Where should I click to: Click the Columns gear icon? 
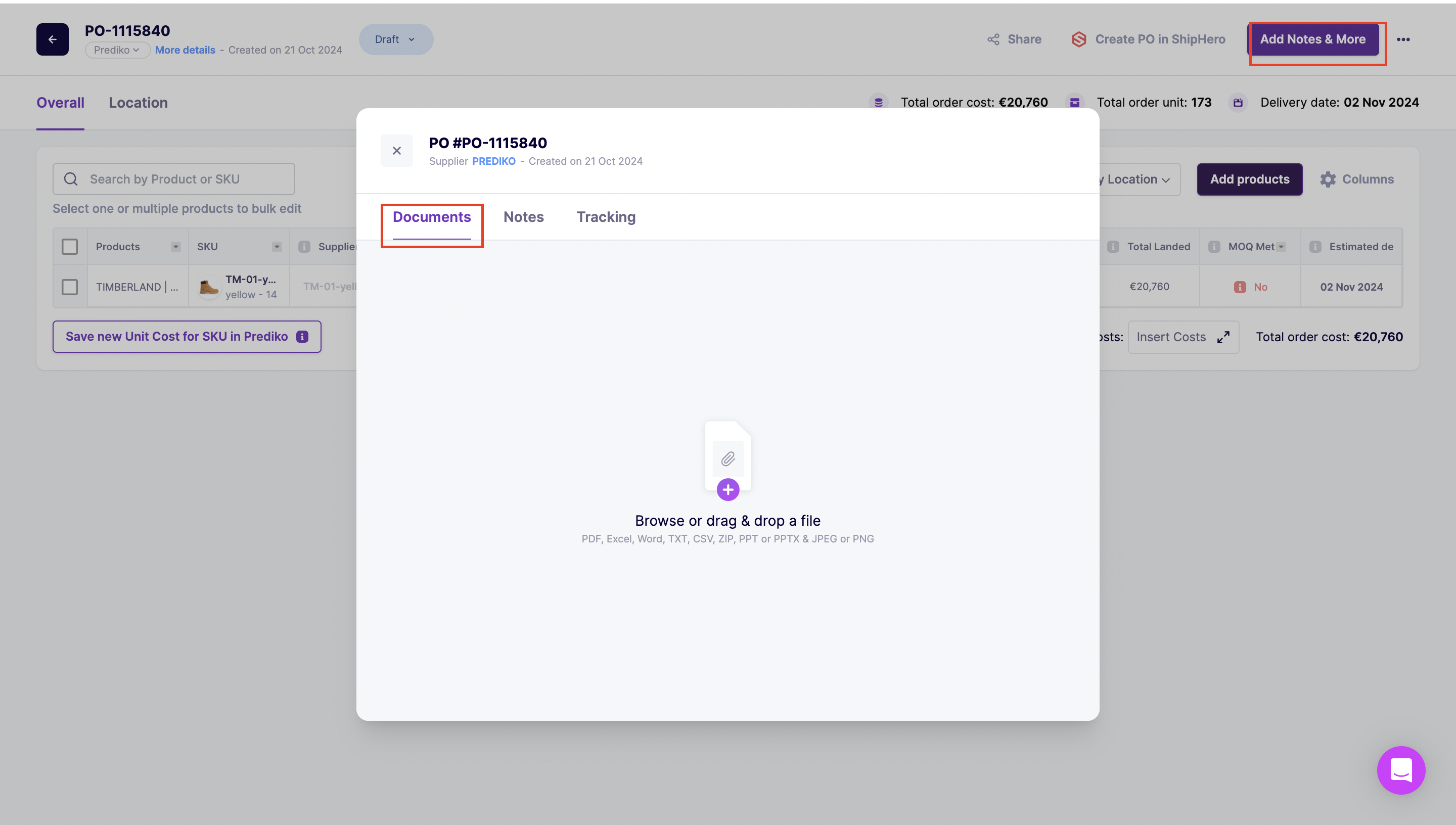click(1328, 179)
